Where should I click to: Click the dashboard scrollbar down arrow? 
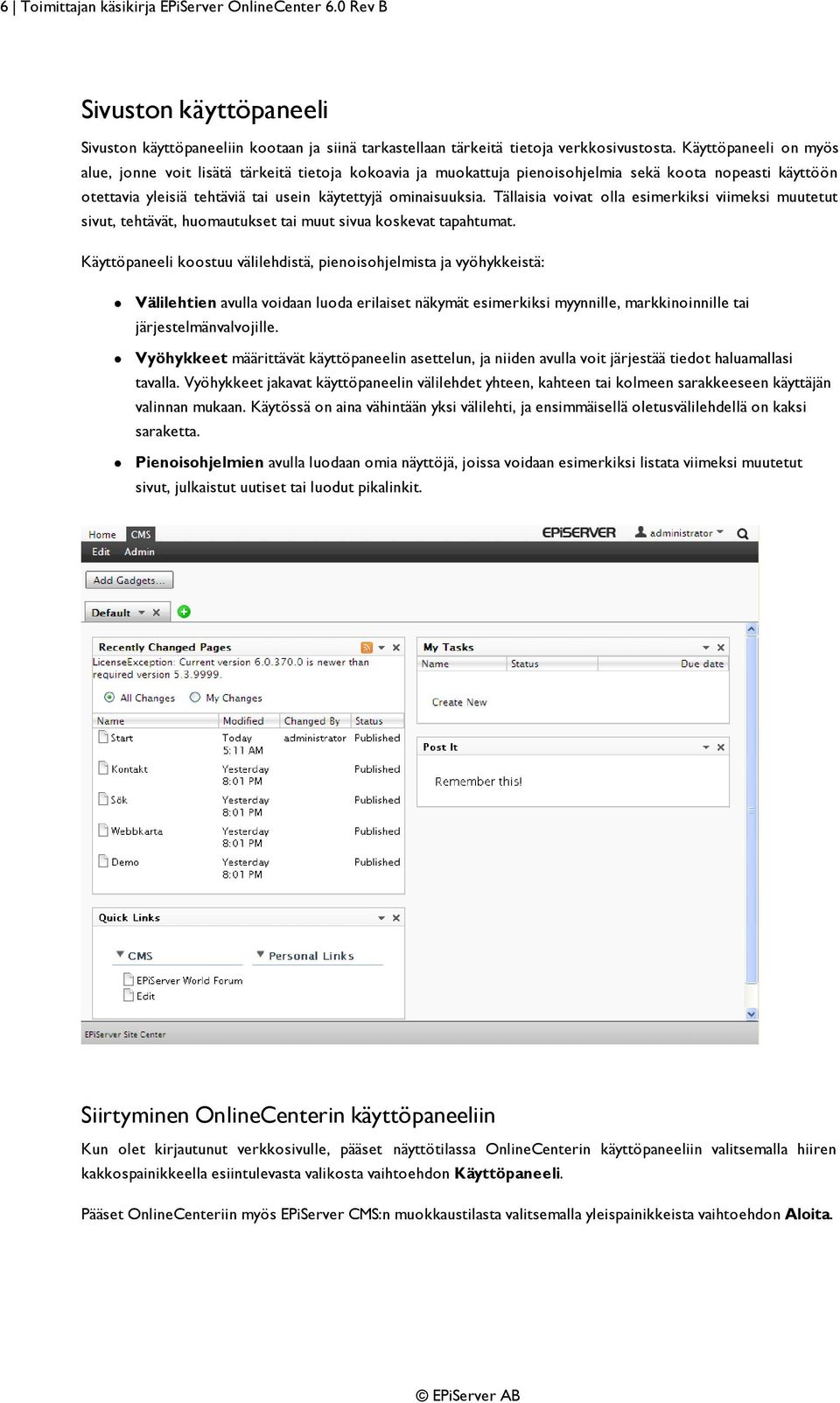[x=752, y=1014]
